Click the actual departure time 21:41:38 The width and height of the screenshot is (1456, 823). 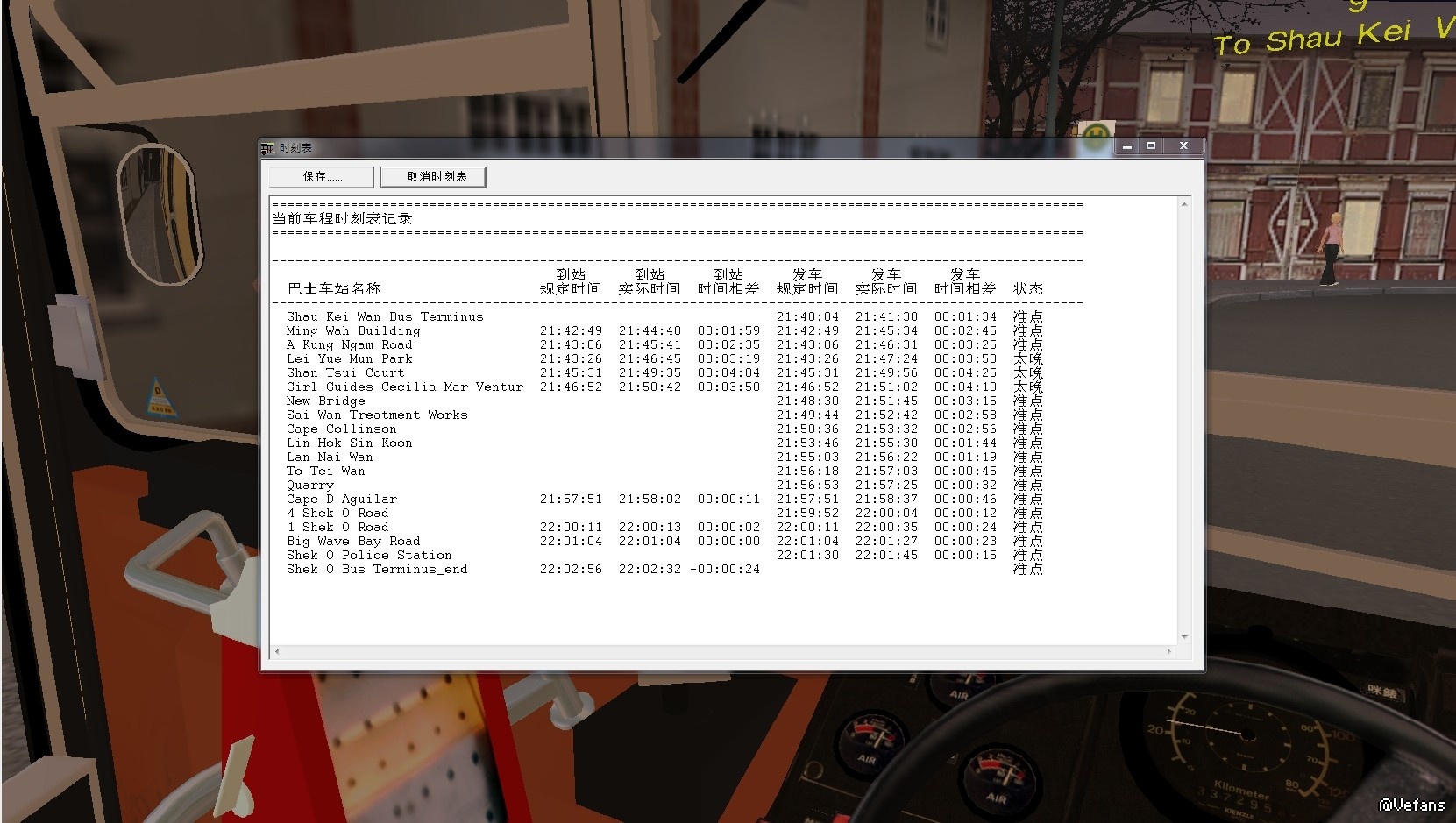point(886,316)
